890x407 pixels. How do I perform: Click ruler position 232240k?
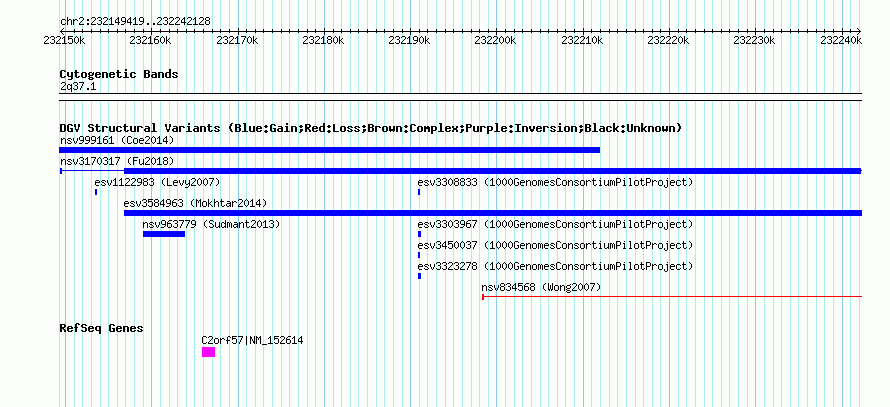(841, 40)
